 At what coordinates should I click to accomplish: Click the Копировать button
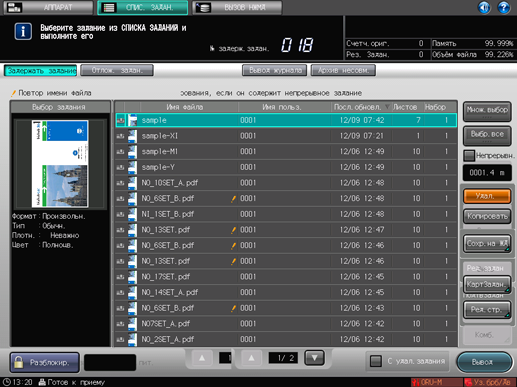click(487, 216)
